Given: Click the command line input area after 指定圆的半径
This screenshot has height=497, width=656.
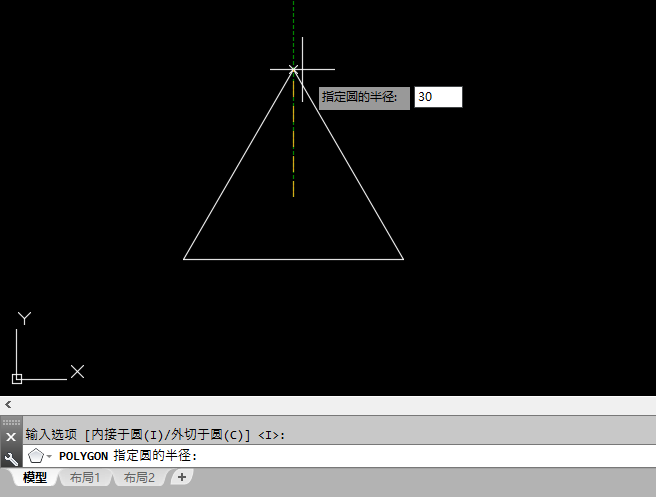Looking at the screenshot, I should tap(425, 456).
